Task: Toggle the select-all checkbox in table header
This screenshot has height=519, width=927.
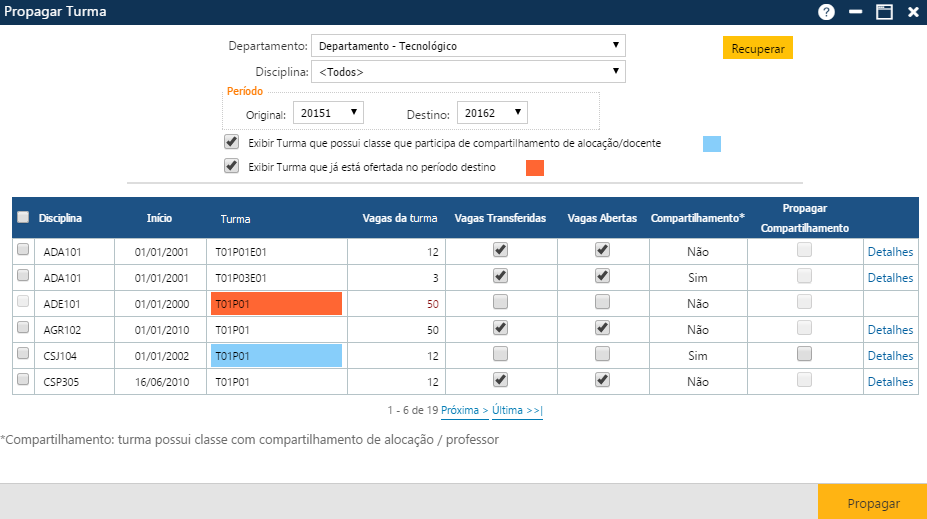Action: pos(23,217)
